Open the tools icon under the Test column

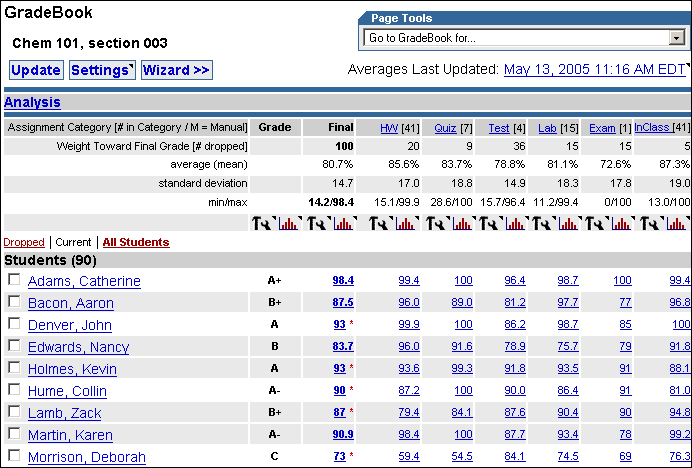[x=490, y=223]
